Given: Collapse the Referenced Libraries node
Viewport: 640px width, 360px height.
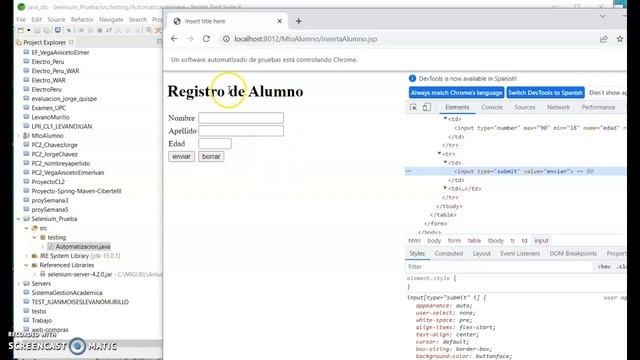Looking at the screenshot, I should (27, 265).
